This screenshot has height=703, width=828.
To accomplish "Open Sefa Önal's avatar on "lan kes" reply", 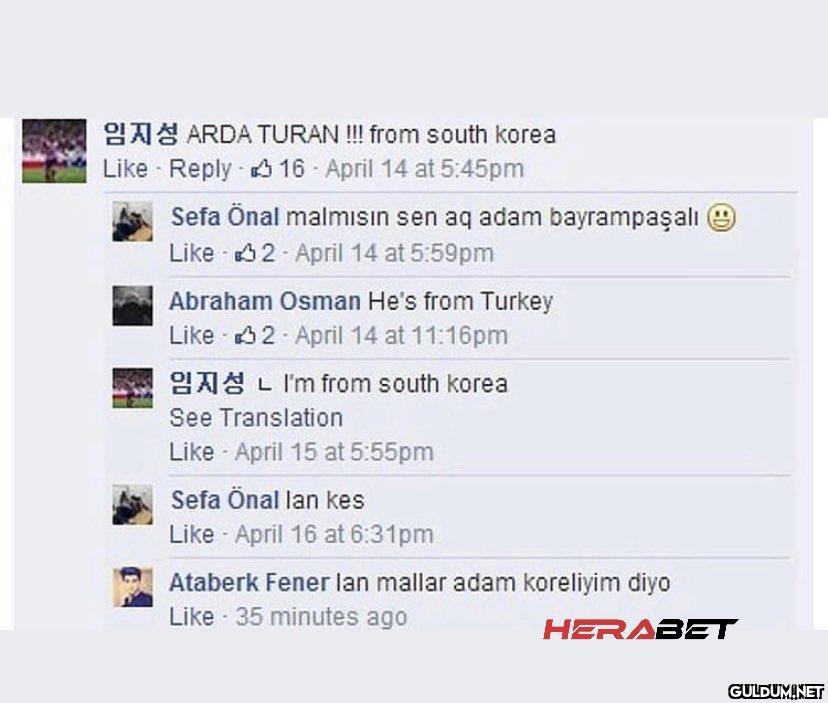I will pos(132,505).
